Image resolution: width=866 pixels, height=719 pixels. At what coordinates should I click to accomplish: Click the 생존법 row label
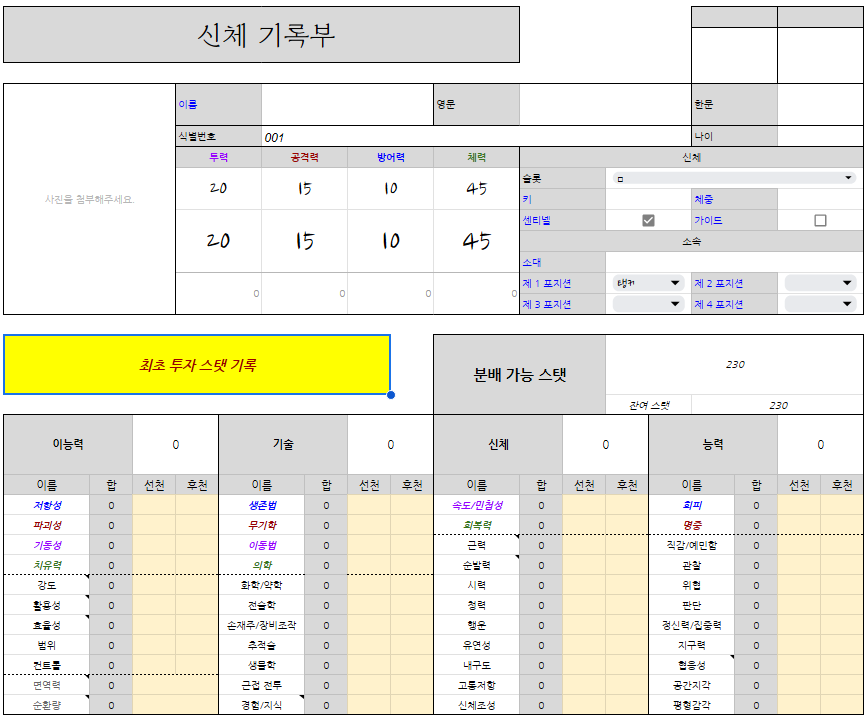coord(262,505)
